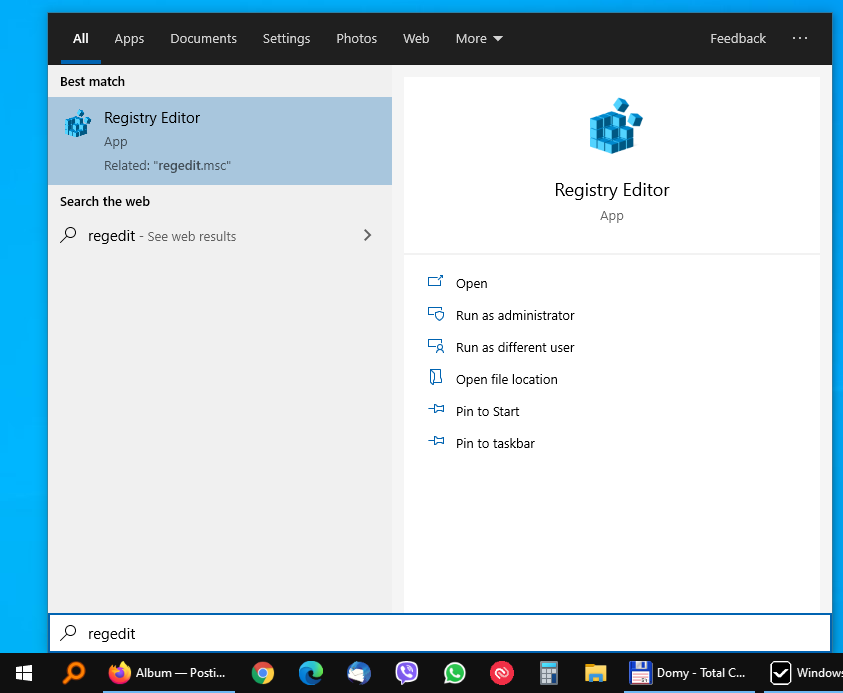Click the magnifier icon in search box
843x693 pixels.
(68, 633)
